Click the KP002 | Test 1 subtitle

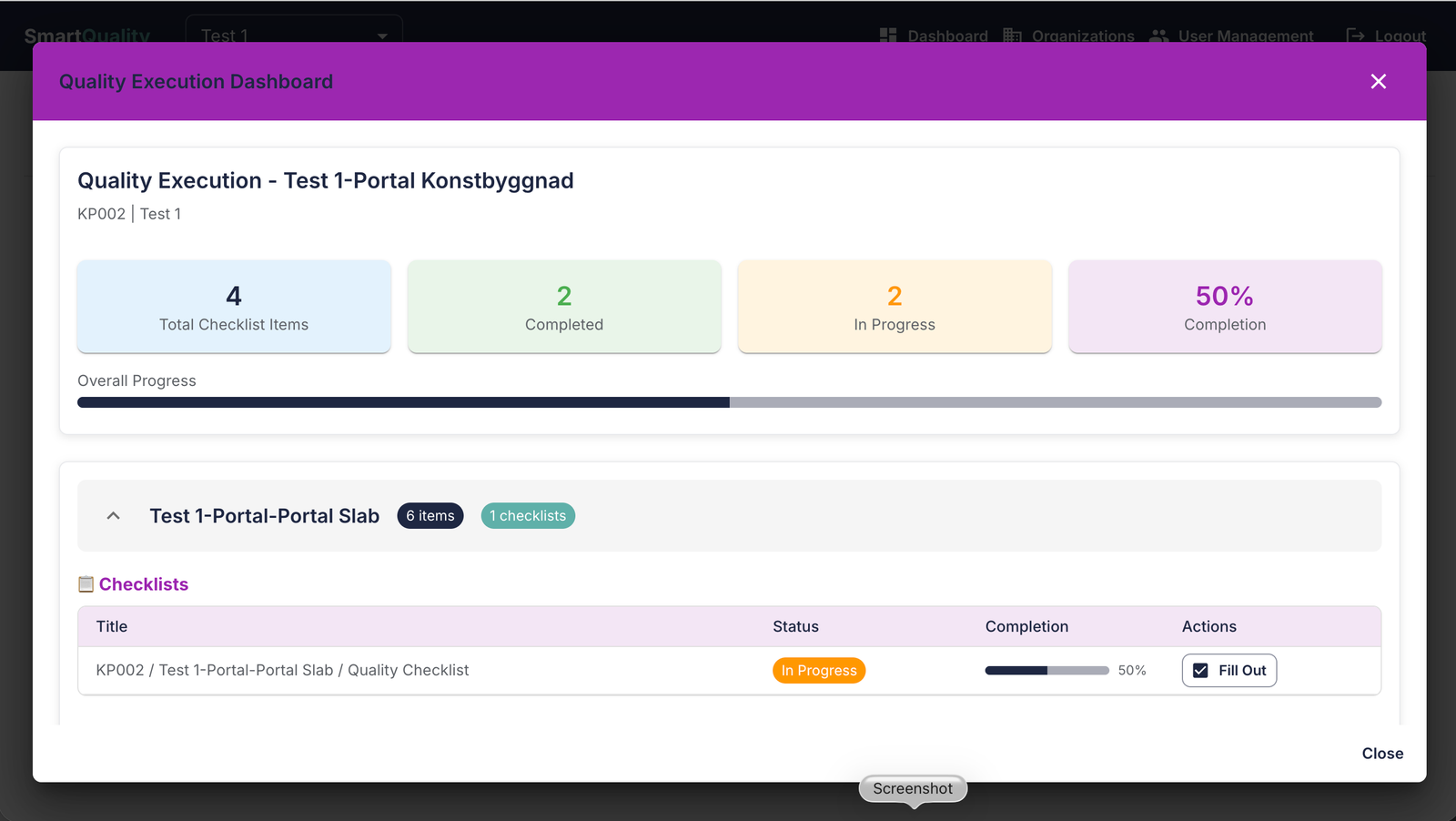129,214
